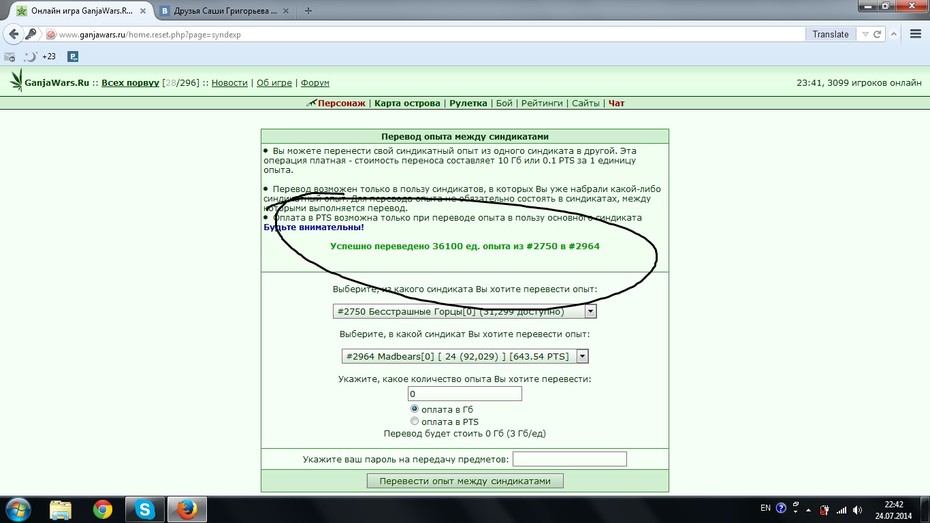Open File Explorer from the taskbar
This screenshot has height=523, width=930.
point(60,509)
